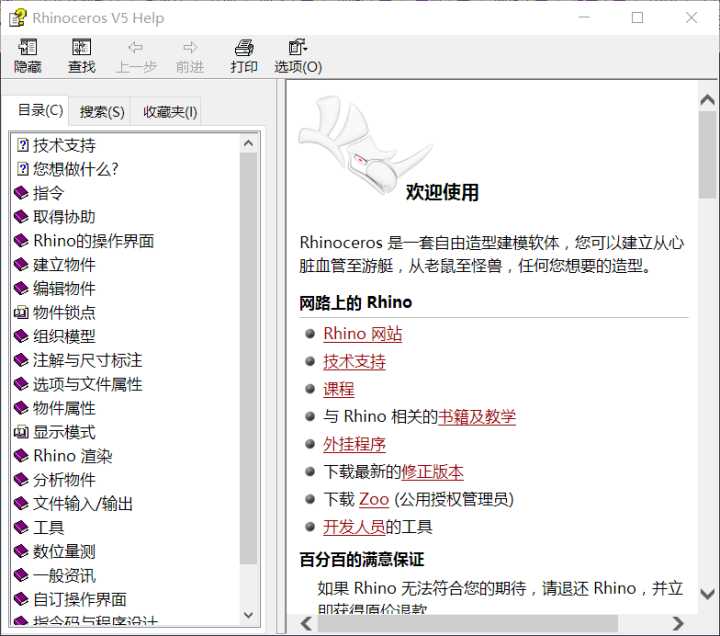This screenshot has width=720, height=636.
Task: Select the 建立物件 topic
Action: pyautogui.click(x=64, y=265)
